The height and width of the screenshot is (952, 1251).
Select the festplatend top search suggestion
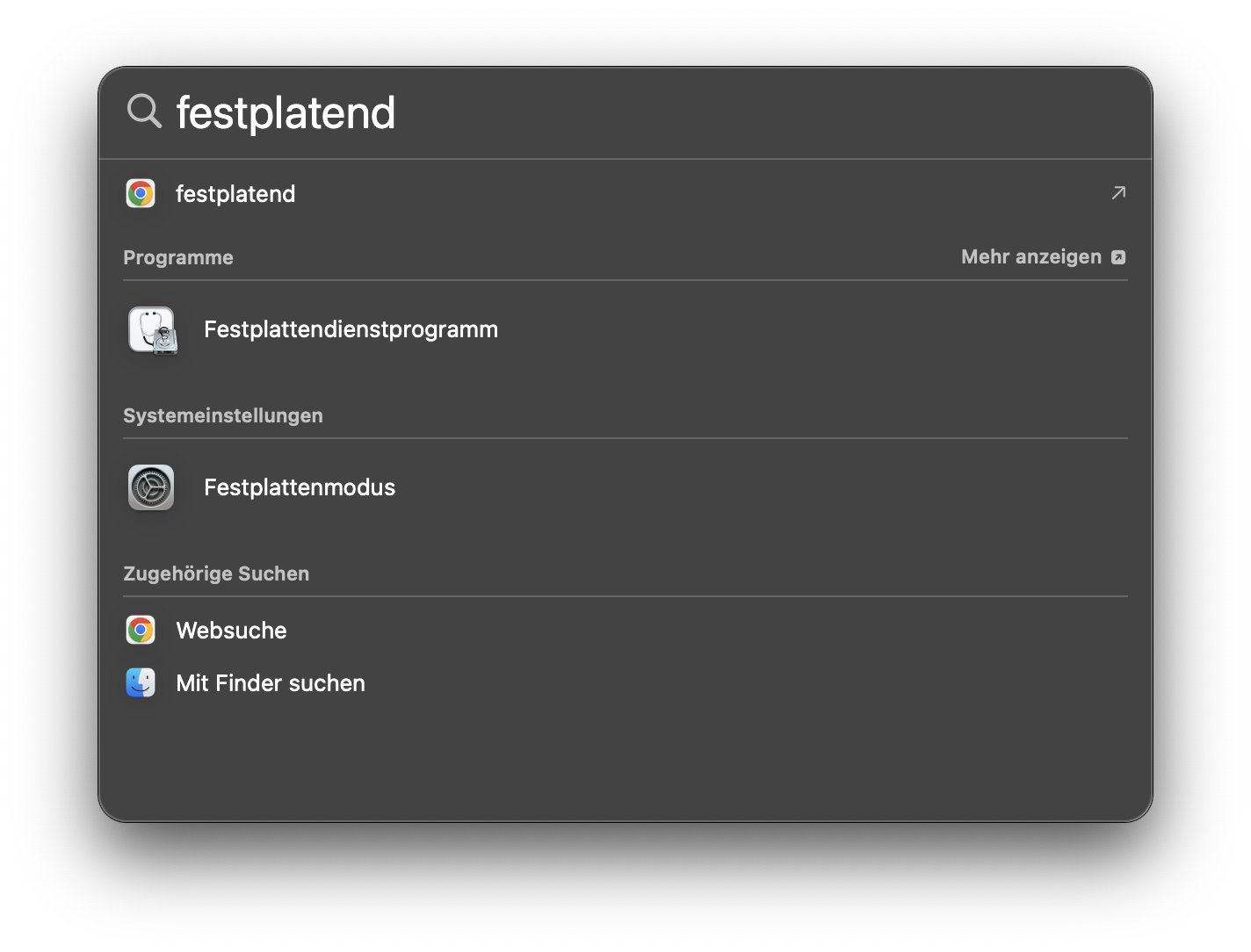point(235,193)
